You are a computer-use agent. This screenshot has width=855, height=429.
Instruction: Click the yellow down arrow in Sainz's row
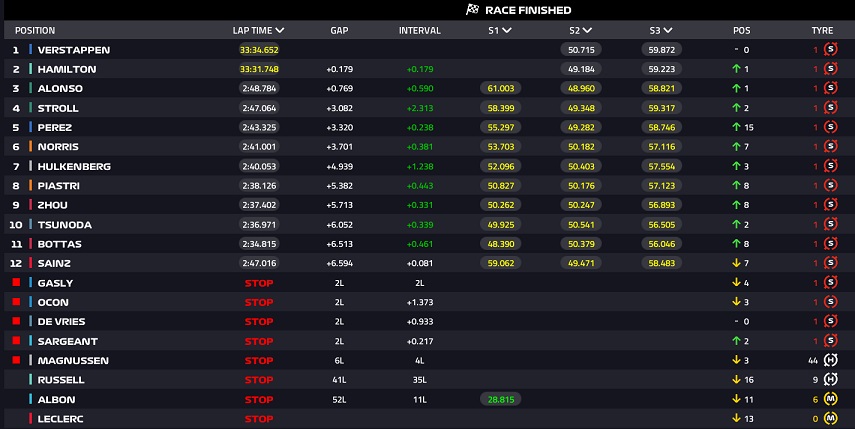[x=735, y=263]
